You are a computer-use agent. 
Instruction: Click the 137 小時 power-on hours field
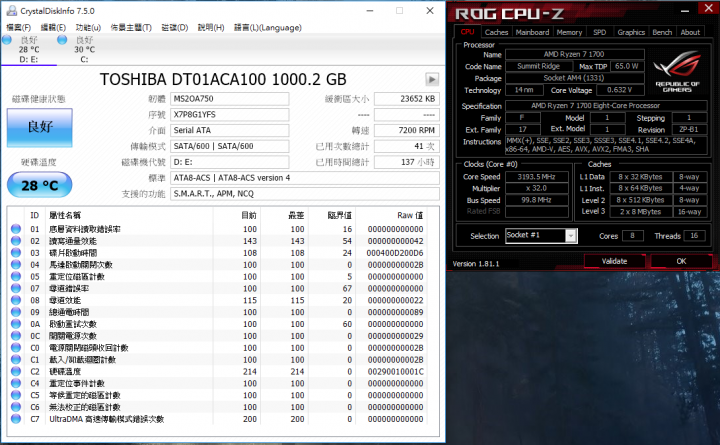(407, 162)
